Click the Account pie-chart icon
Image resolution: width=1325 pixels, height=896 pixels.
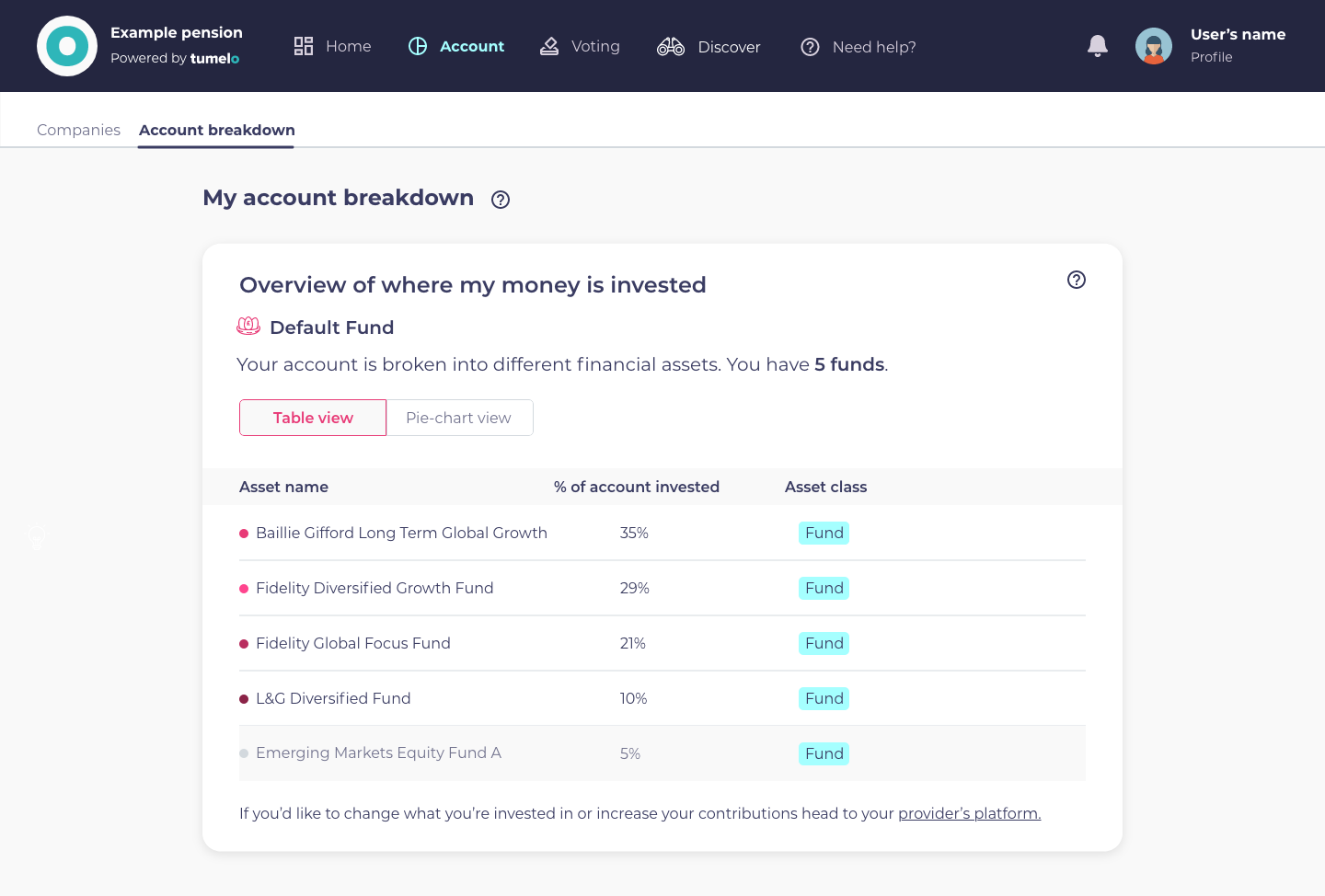418,46
